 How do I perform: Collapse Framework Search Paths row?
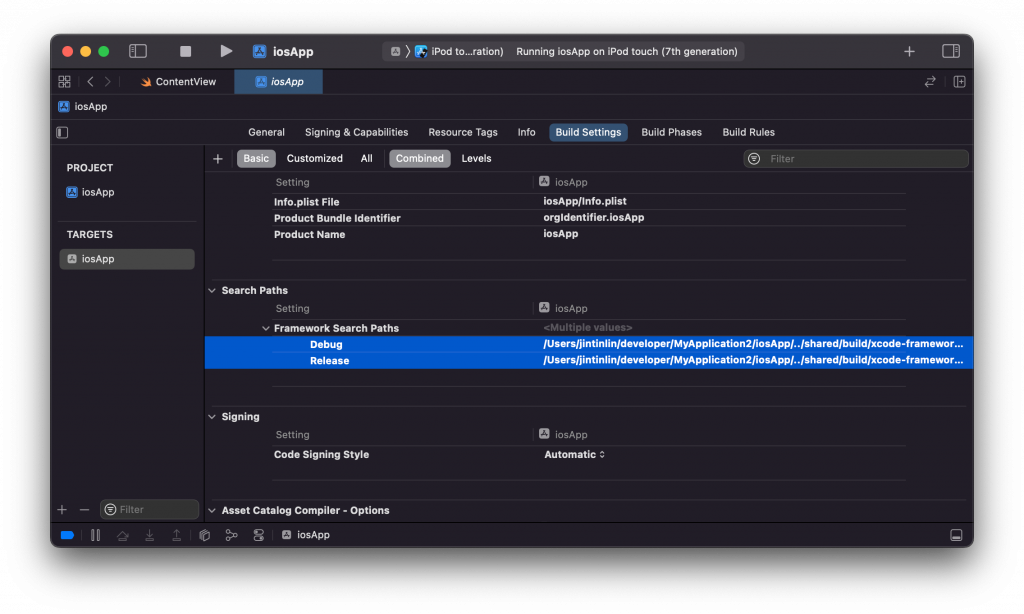[x=265, y=329]
